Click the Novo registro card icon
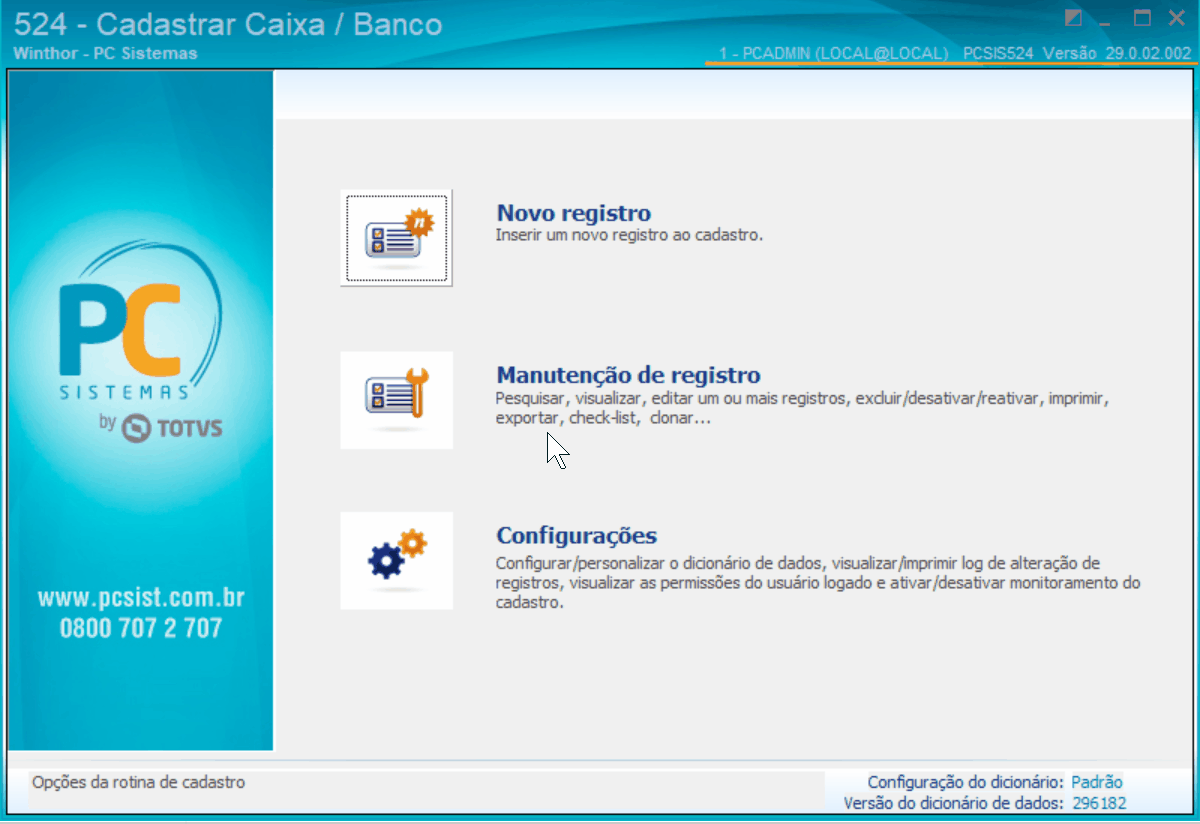This screenshot has width=1200, height=824. pos(396,238)
